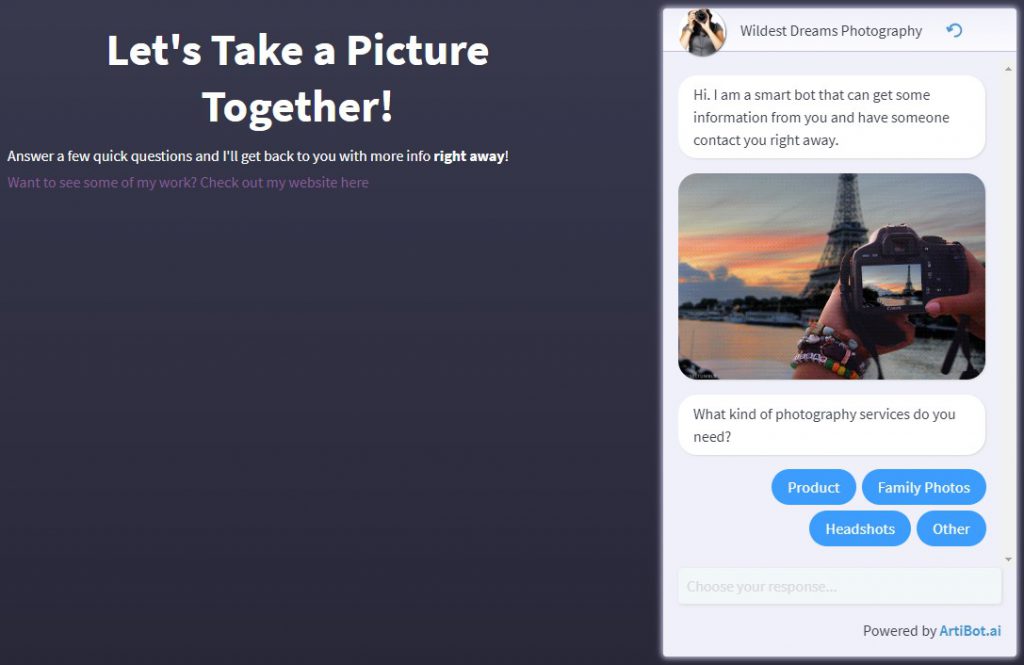1024x665 pixels.
Task: Click the restart conversation arrow icon
Action: 954,30
